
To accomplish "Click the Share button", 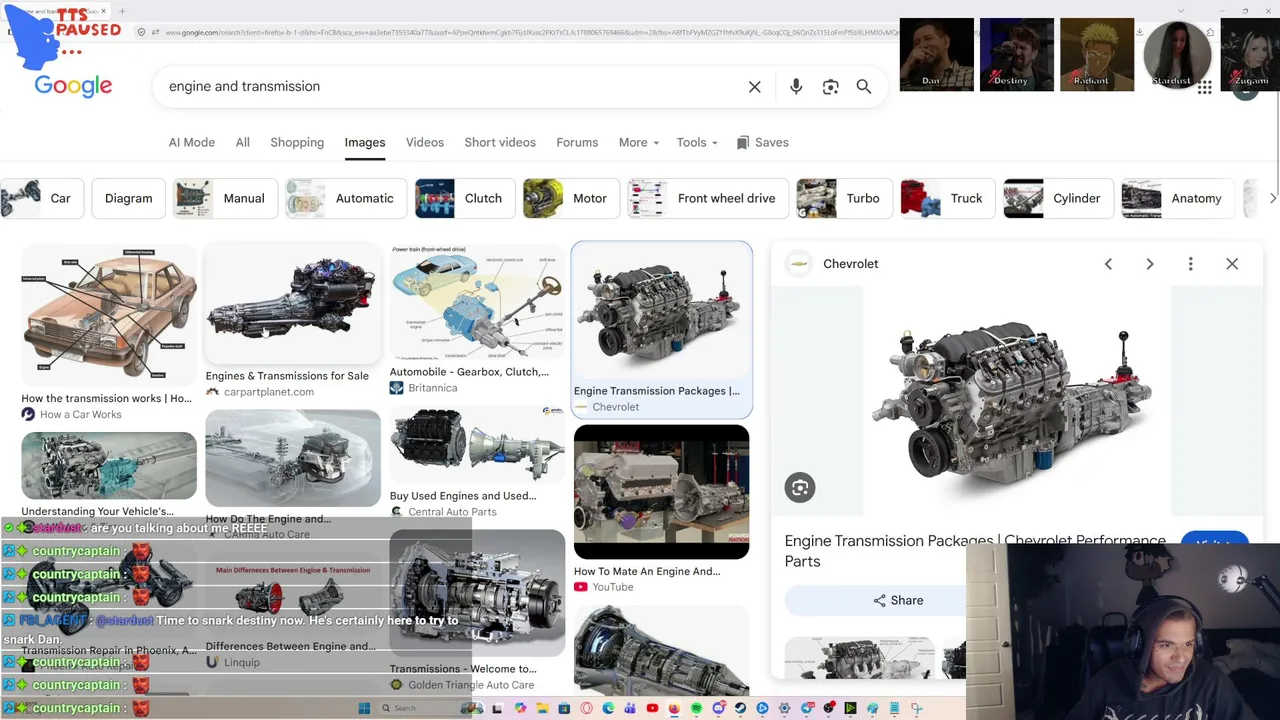I will 898,601.
